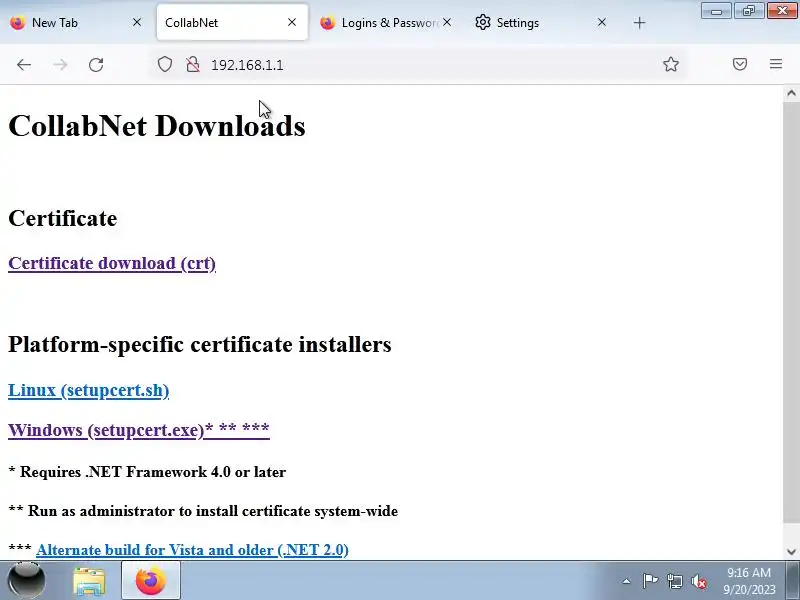Click the Run as administrator note
Image resolution: width=800 pixels, height=600 pixels.
pos(203,511)
